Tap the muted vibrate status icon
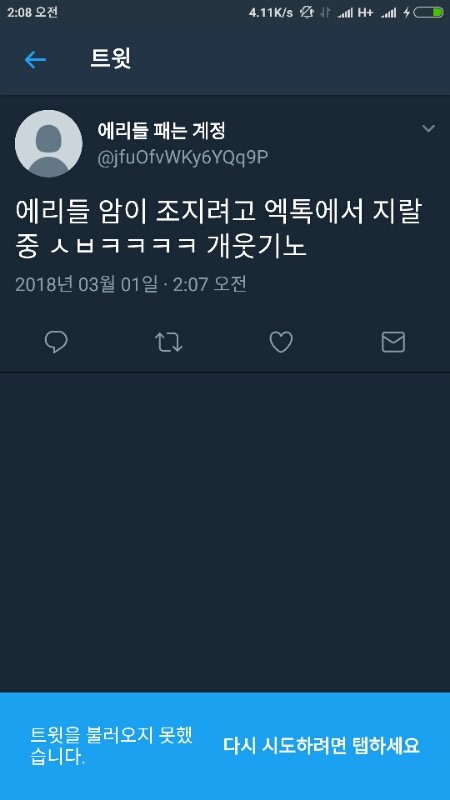The image size is (450, 800). tap(307, 12)
